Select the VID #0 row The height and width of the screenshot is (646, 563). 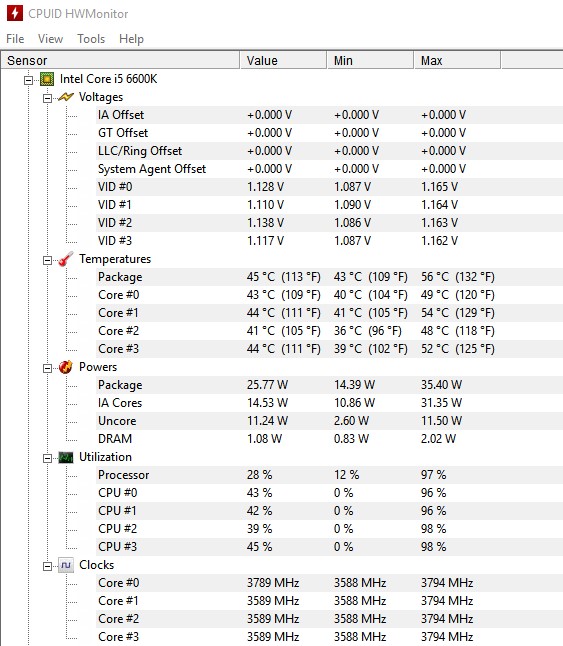point(329,187)
